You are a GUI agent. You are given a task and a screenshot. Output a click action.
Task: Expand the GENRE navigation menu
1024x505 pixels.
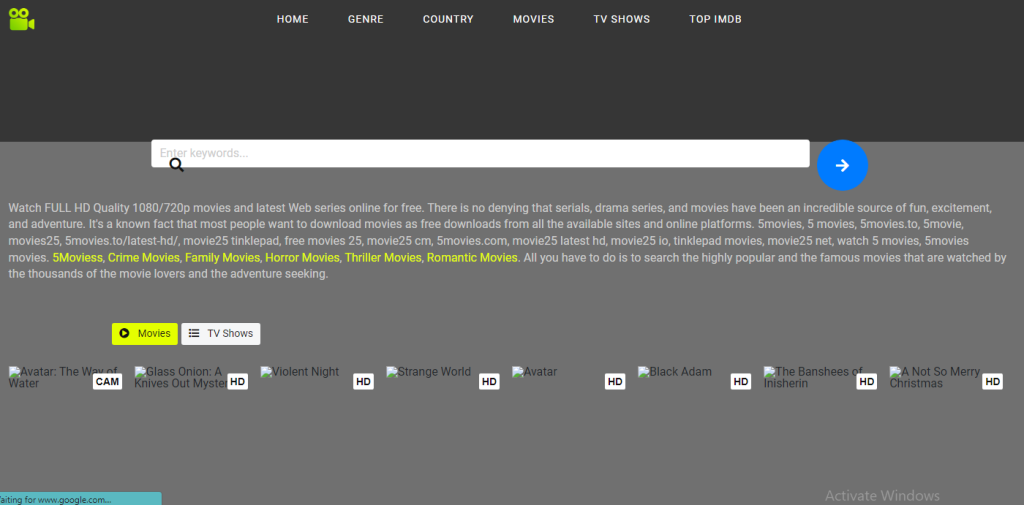[365, 19]
